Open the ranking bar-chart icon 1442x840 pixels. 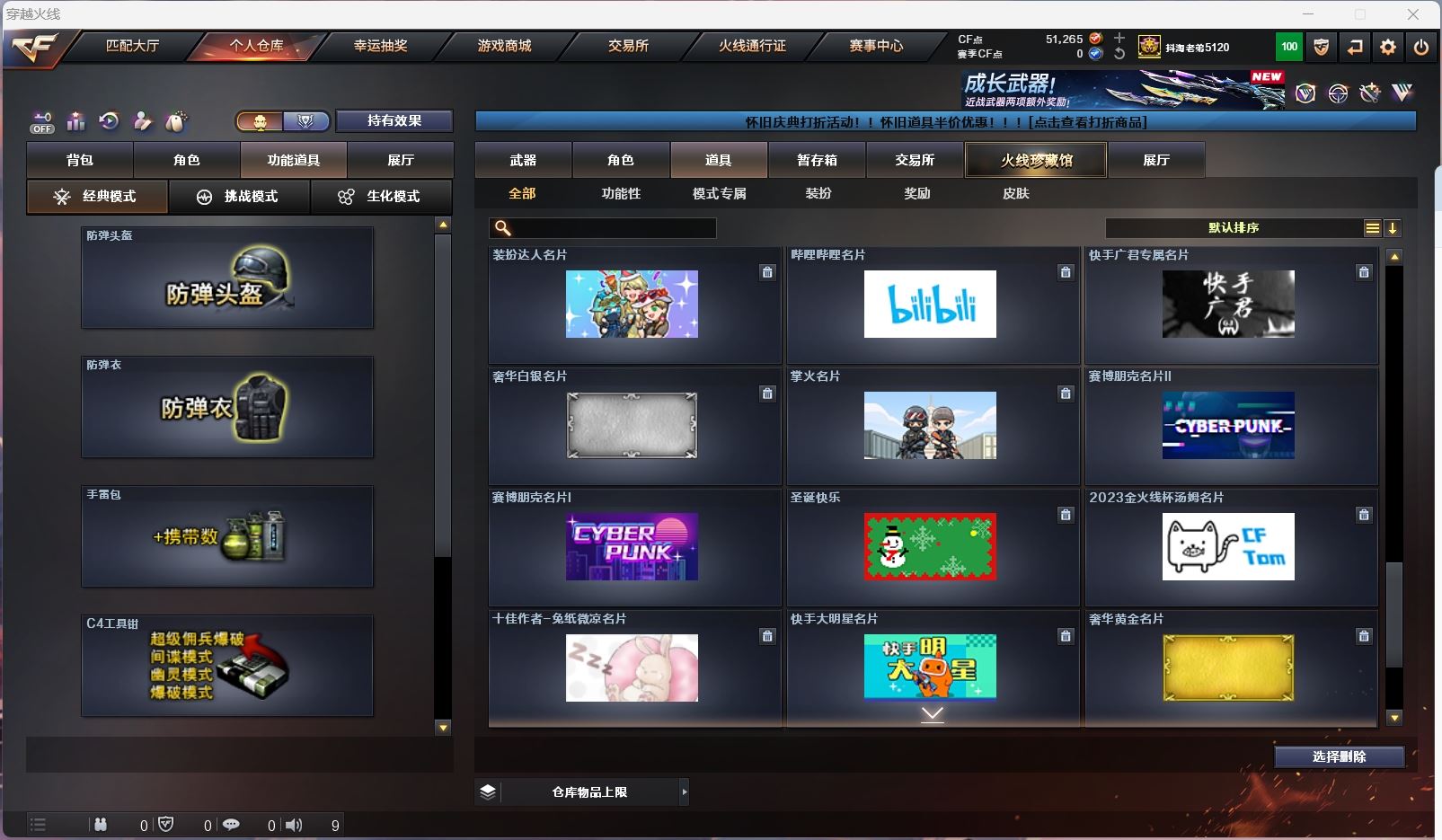(75, 120)
